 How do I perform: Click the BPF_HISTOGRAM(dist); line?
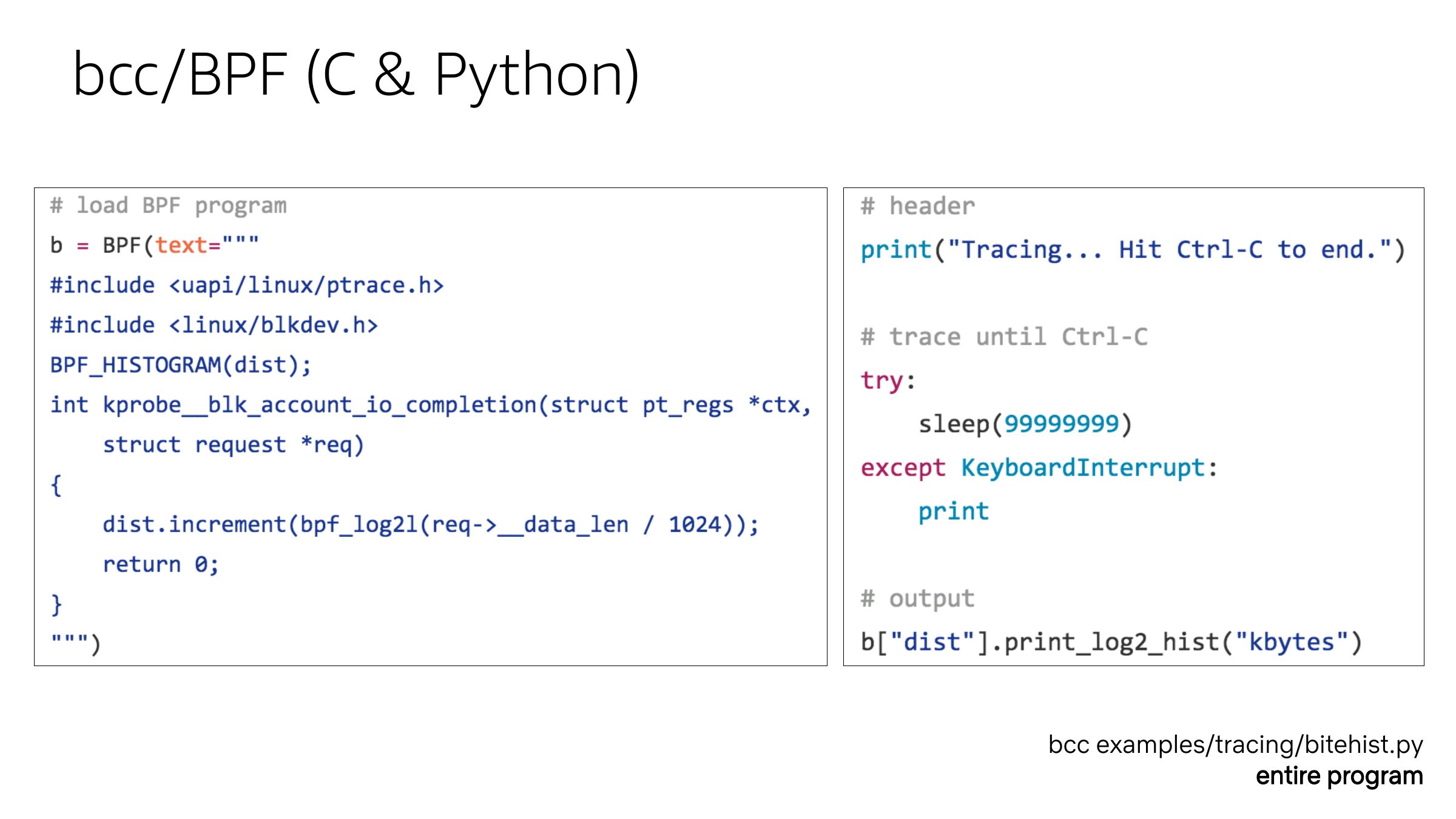(x=180, y=365)
